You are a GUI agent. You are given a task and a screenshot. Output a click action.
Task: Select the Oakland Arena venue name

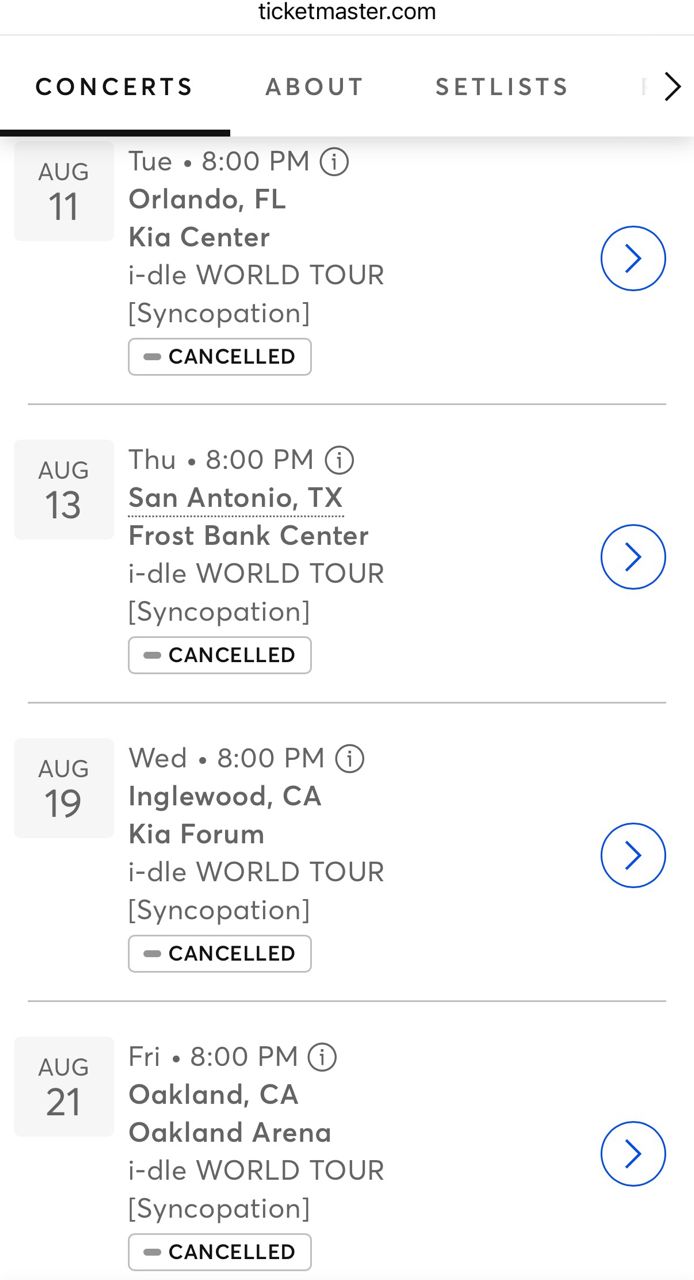(x=229, y=1132)
